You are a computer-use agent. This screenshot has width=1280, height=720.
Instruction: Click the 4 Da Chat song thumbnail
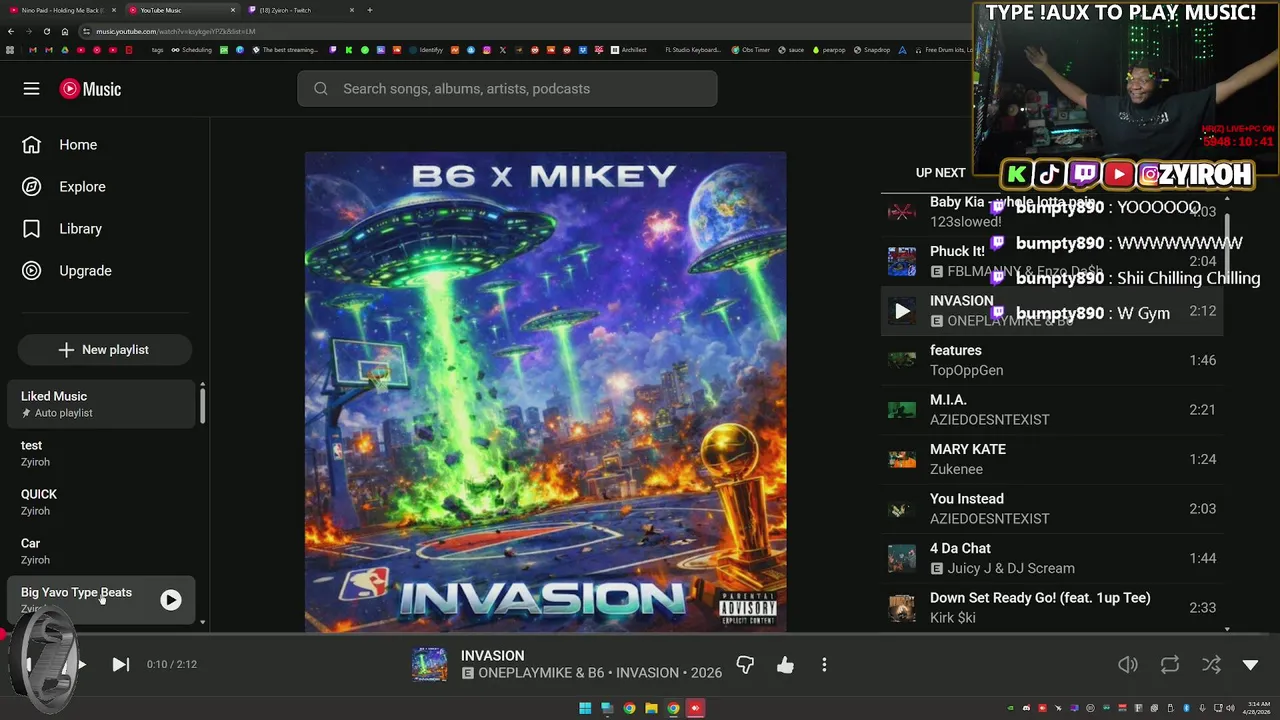pyautogui.click(x=902, y=558)
